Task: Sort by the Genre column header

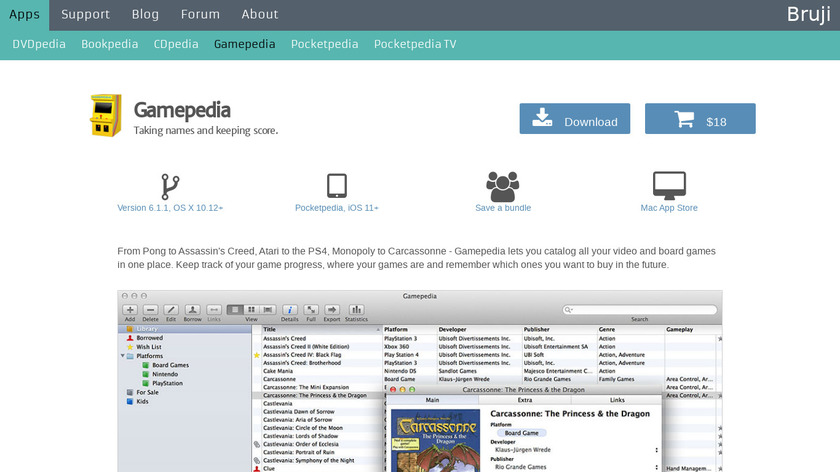Action: [631, 329]
